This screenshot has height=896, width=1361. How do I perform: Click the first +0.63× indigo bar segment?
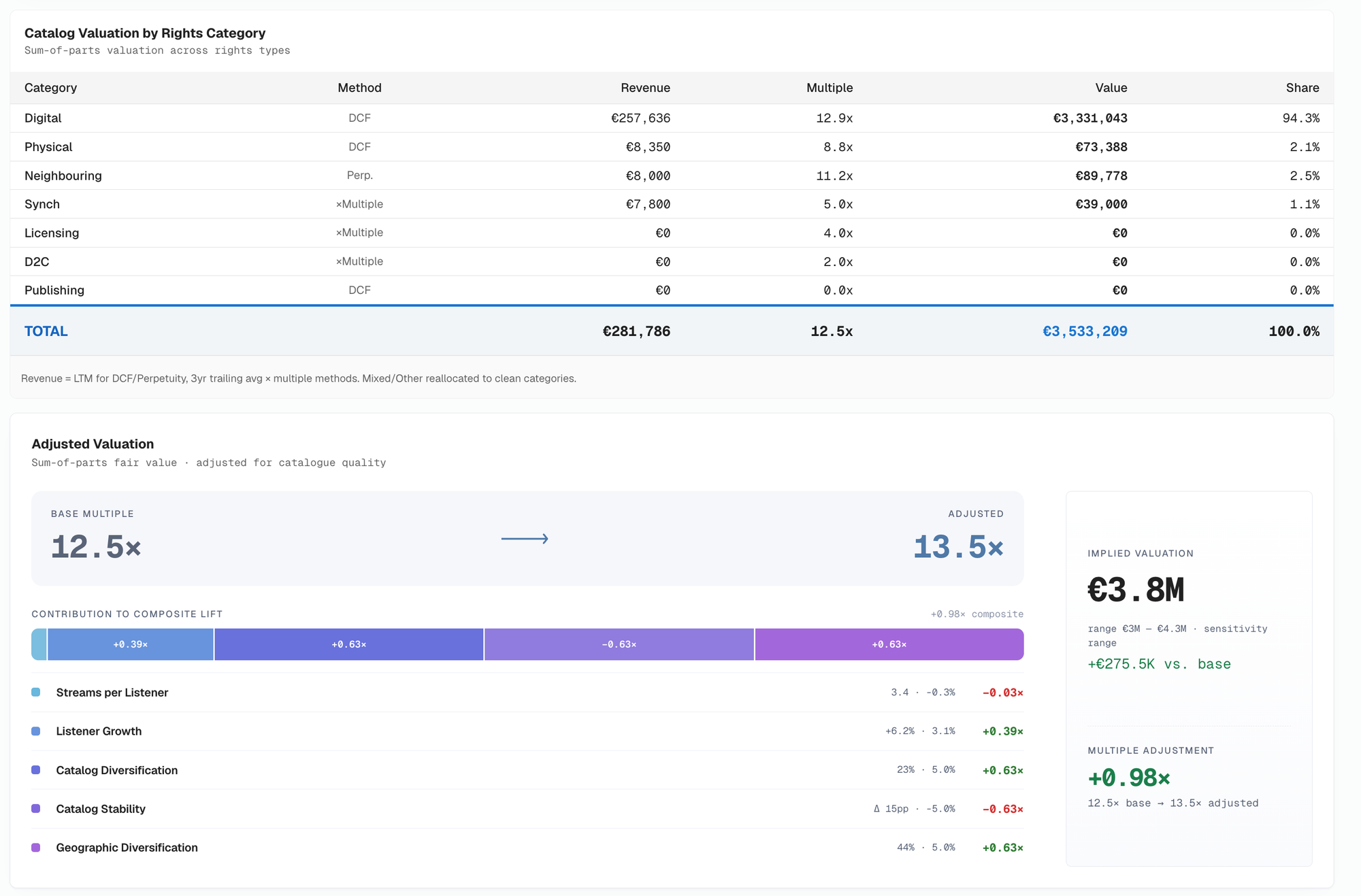pyautogui.click(x=349, y=644)
